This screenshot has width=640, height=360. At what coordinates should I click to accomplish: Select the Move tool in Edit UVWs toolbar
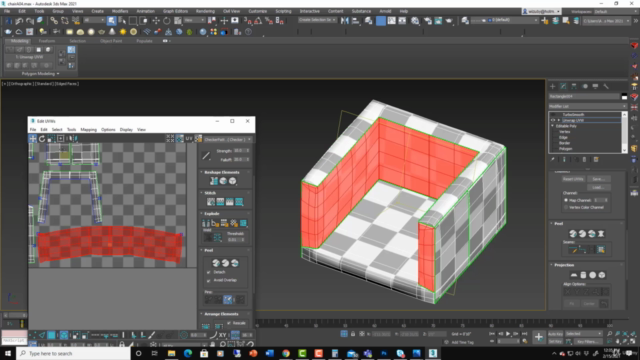click(33, 139)
